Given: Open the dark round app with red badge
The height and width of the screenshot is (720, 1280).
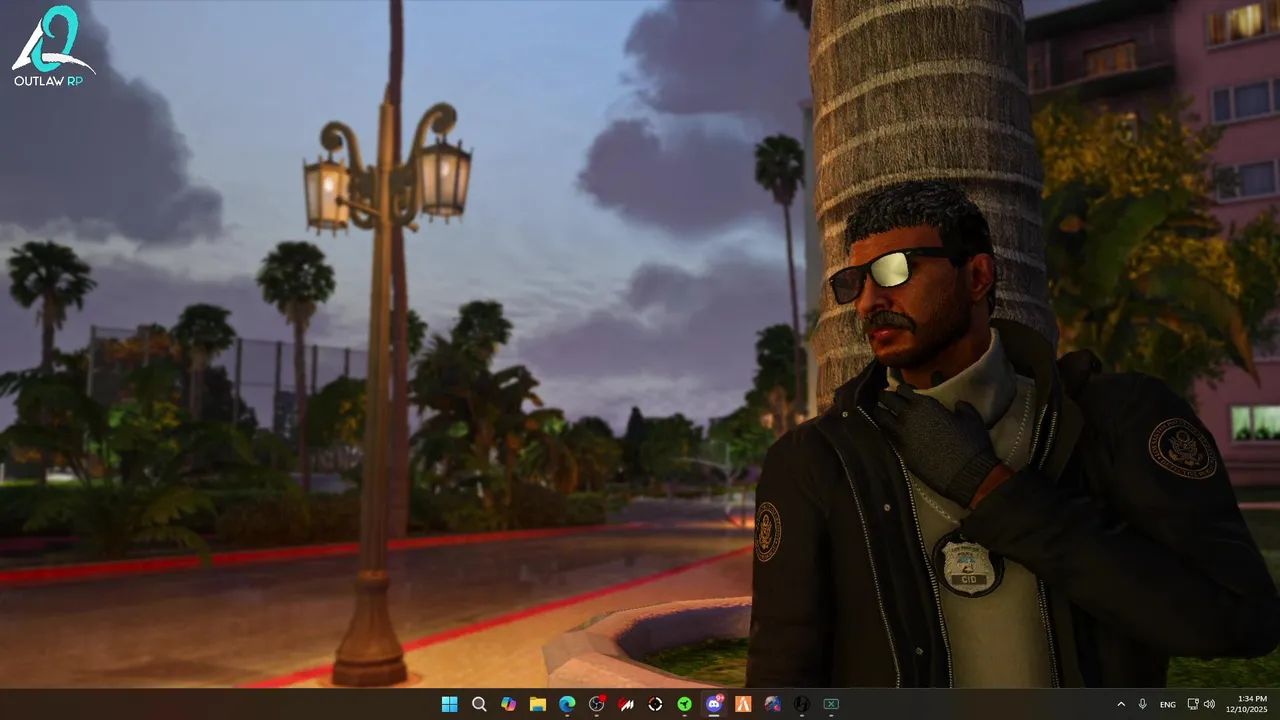Looking at the screenshot, I should tap(597, 704).
